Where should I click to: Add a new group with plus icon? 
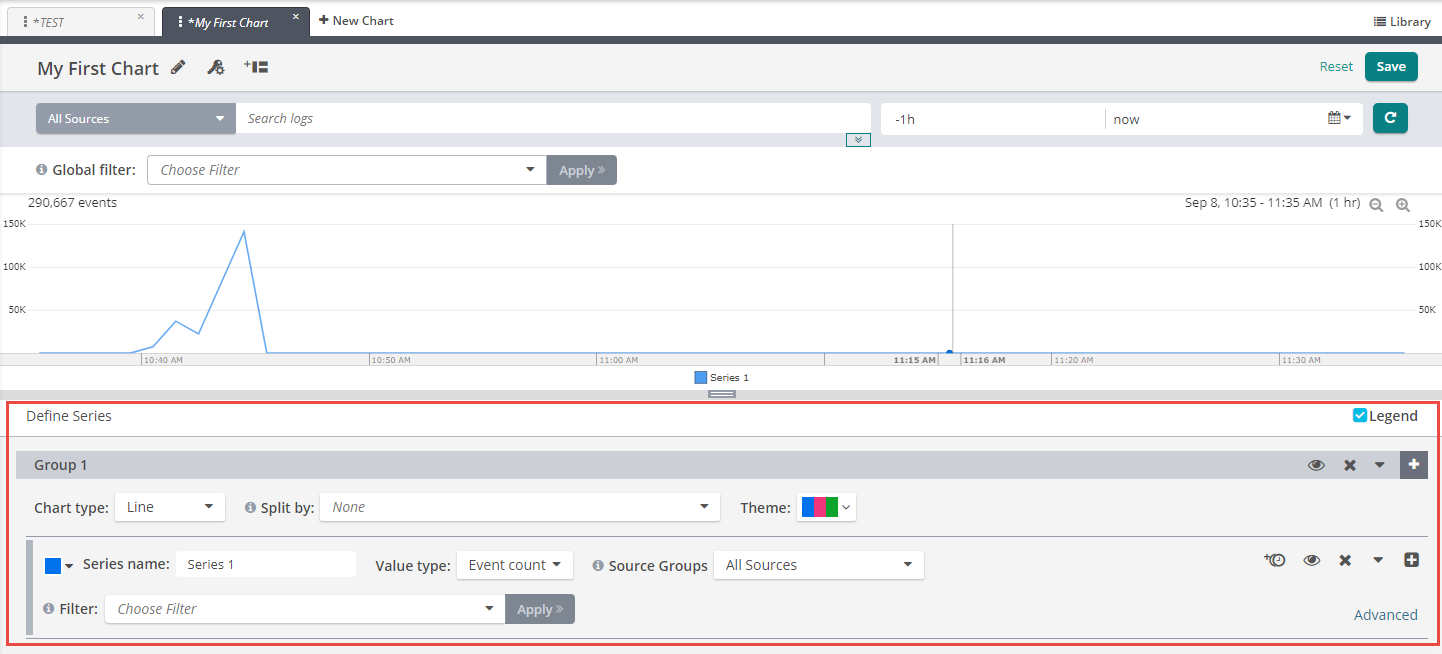click(1413, 465)
